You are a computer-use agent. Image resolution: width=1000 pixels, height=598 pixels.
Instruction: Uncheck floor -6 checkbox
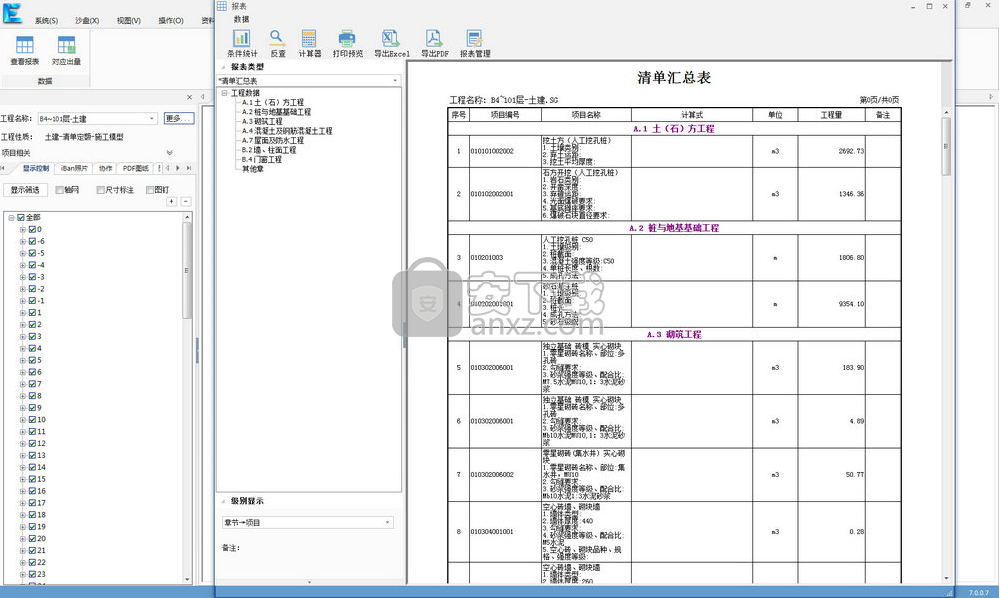[33, 242]
